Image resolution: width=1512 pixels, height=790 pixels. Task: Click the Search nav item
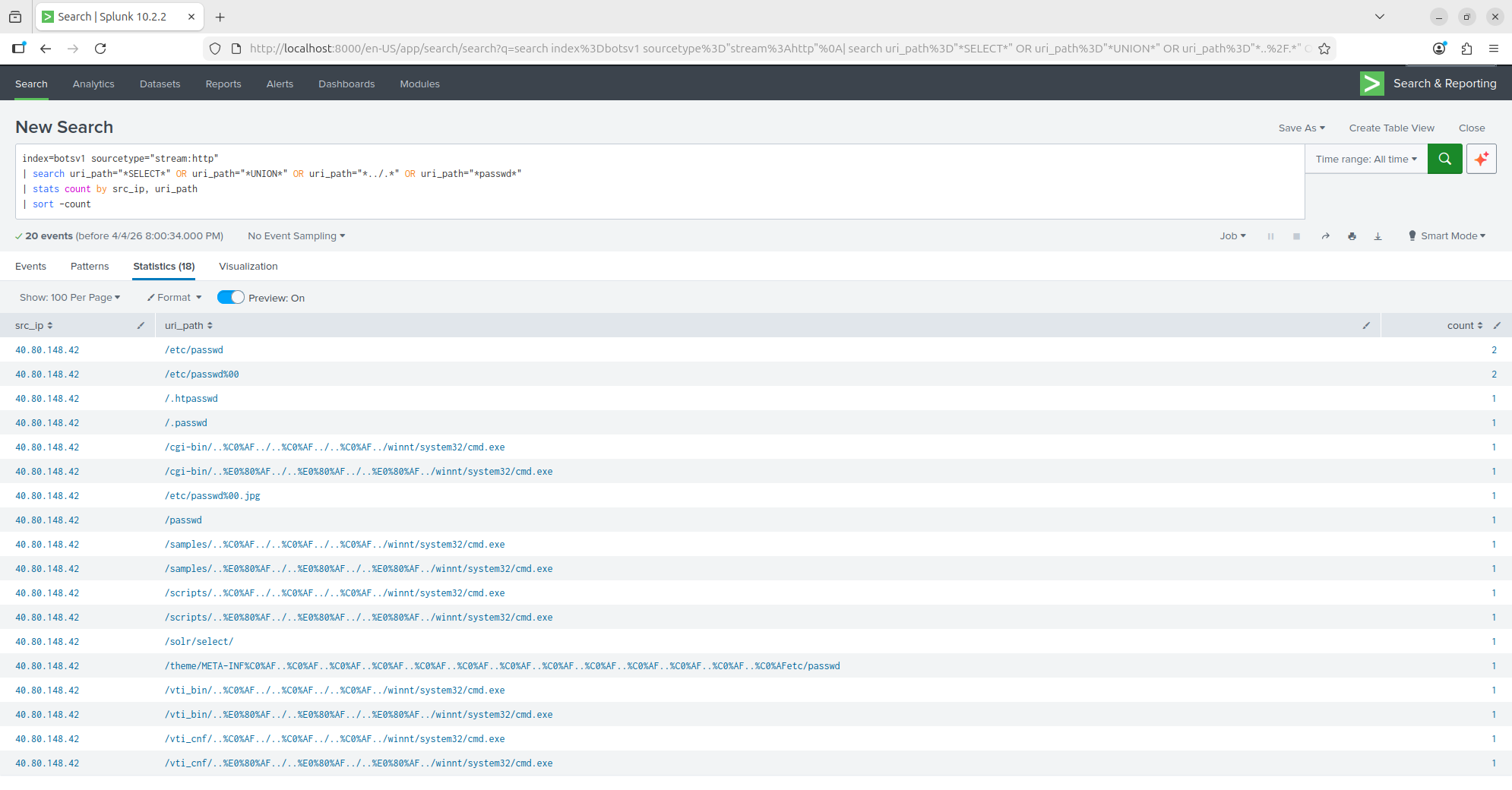coord(31,84)
